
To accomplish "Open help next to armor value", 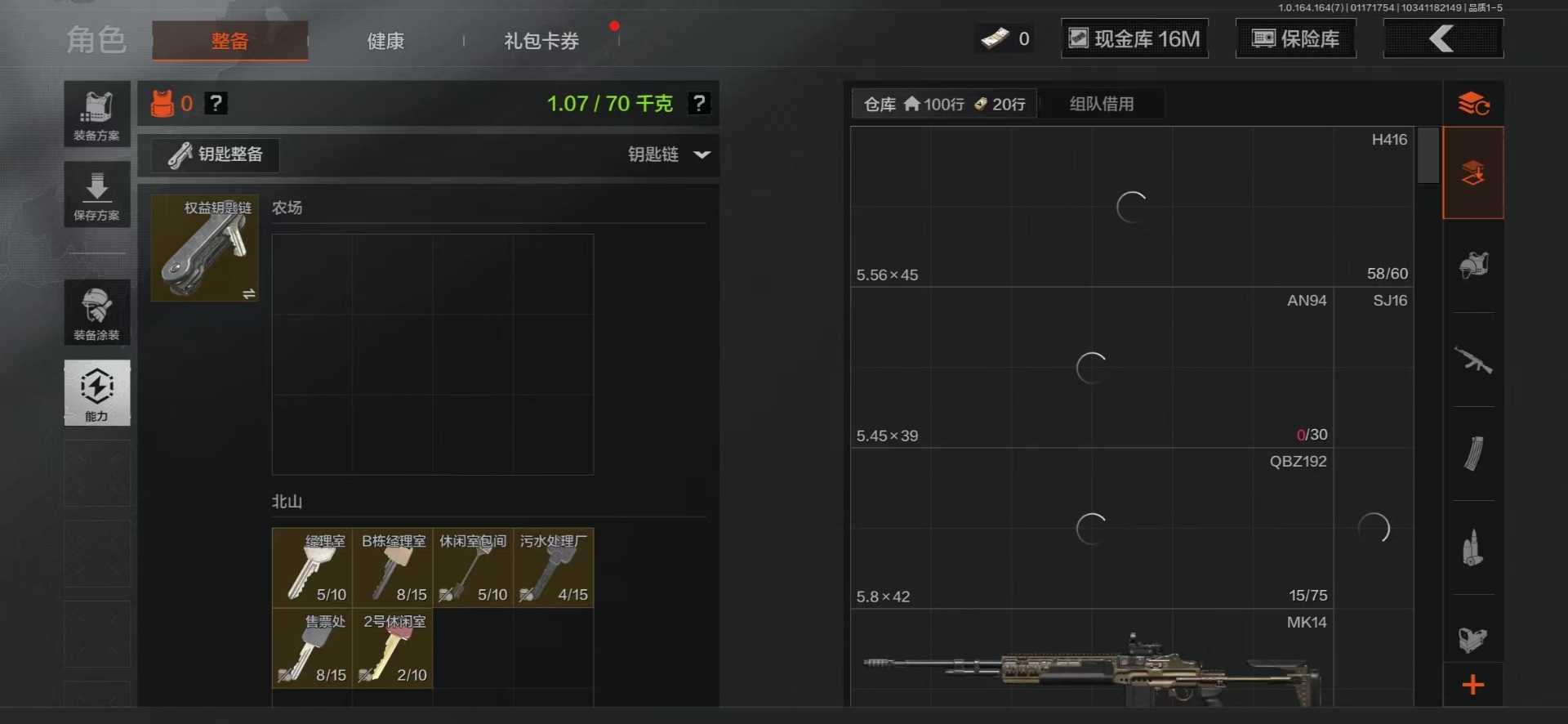I will tap(216, 104).
